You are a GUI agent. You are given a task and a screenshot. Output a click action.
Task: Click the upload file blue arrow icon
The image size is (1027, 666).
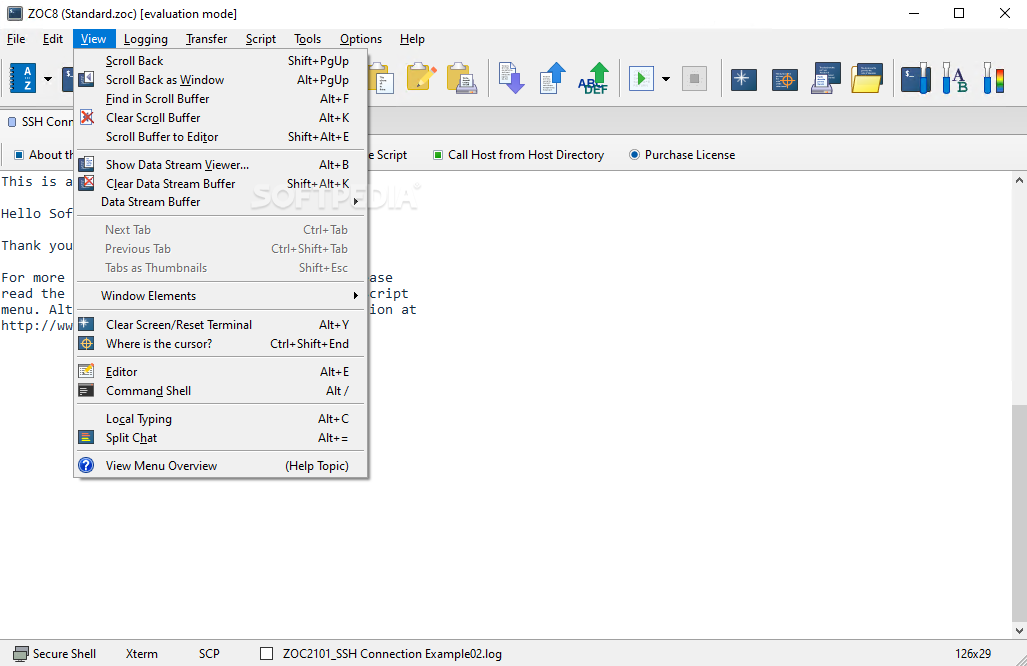pyautogui.click(x=553, y=79)
